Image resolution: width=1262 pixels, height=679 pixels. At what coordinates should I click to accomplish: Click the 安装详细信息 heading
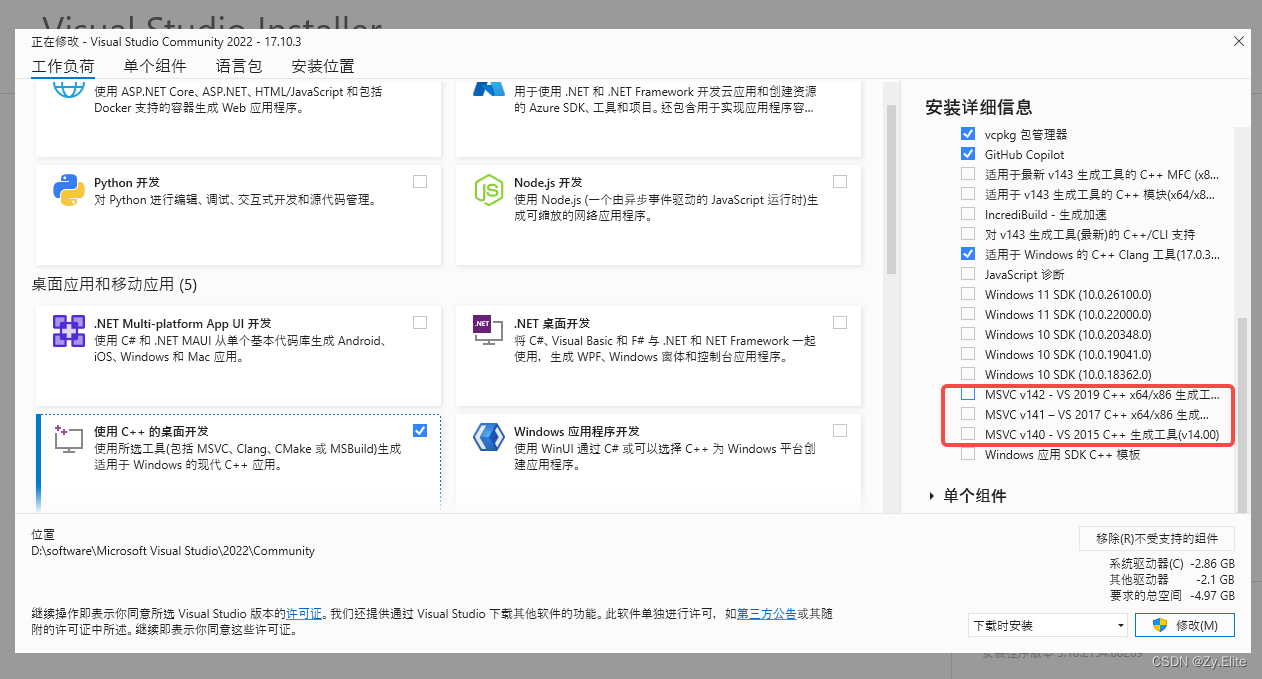click(979, 107)
